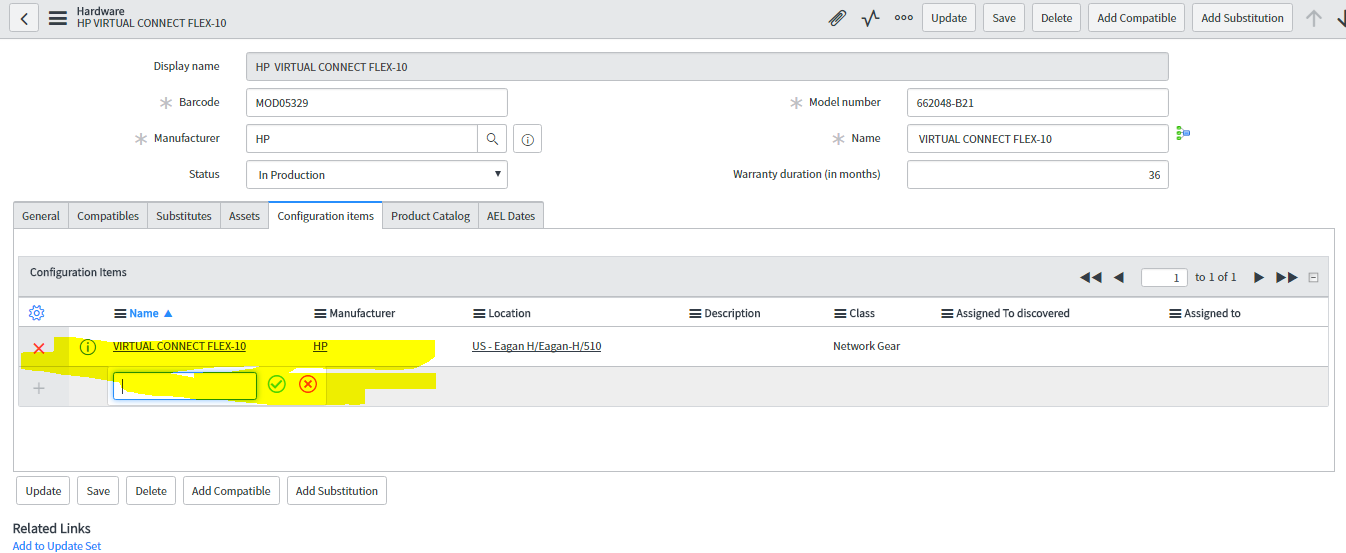Open Location column menu icon
This screenshot has height=553, width=1346.
[x=480, y=313]
